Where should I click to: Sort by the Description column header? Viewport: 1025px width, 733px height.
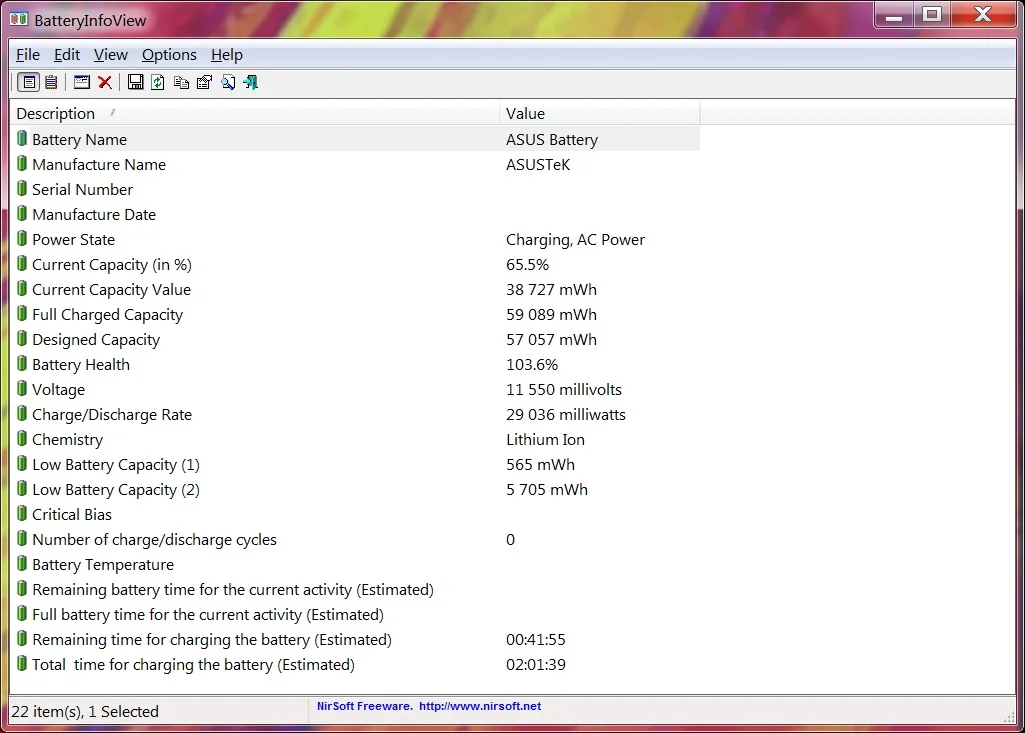coord(255,113)
